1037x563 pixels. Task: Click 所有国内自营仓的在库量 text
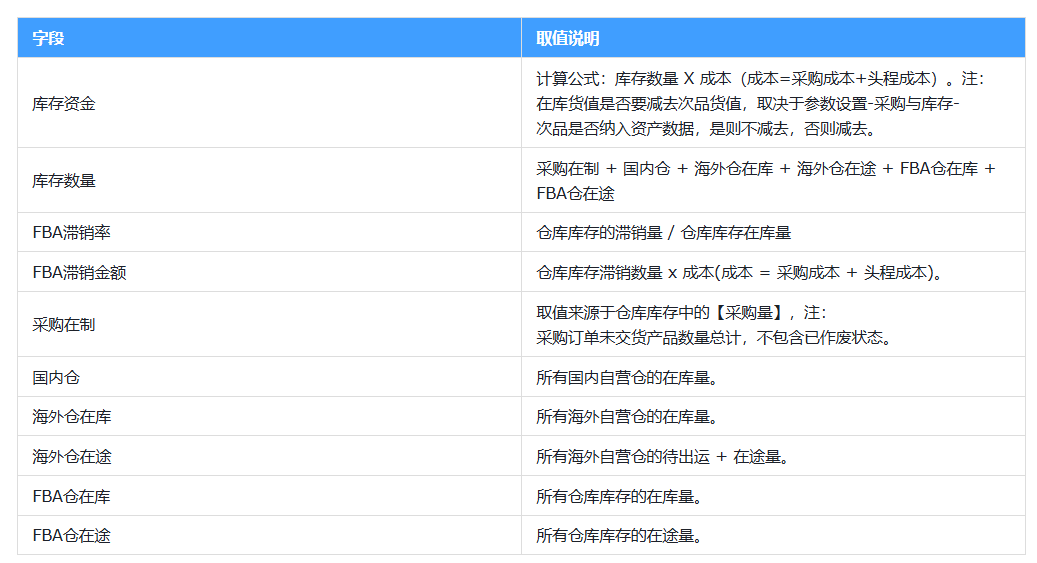point(626,377)
